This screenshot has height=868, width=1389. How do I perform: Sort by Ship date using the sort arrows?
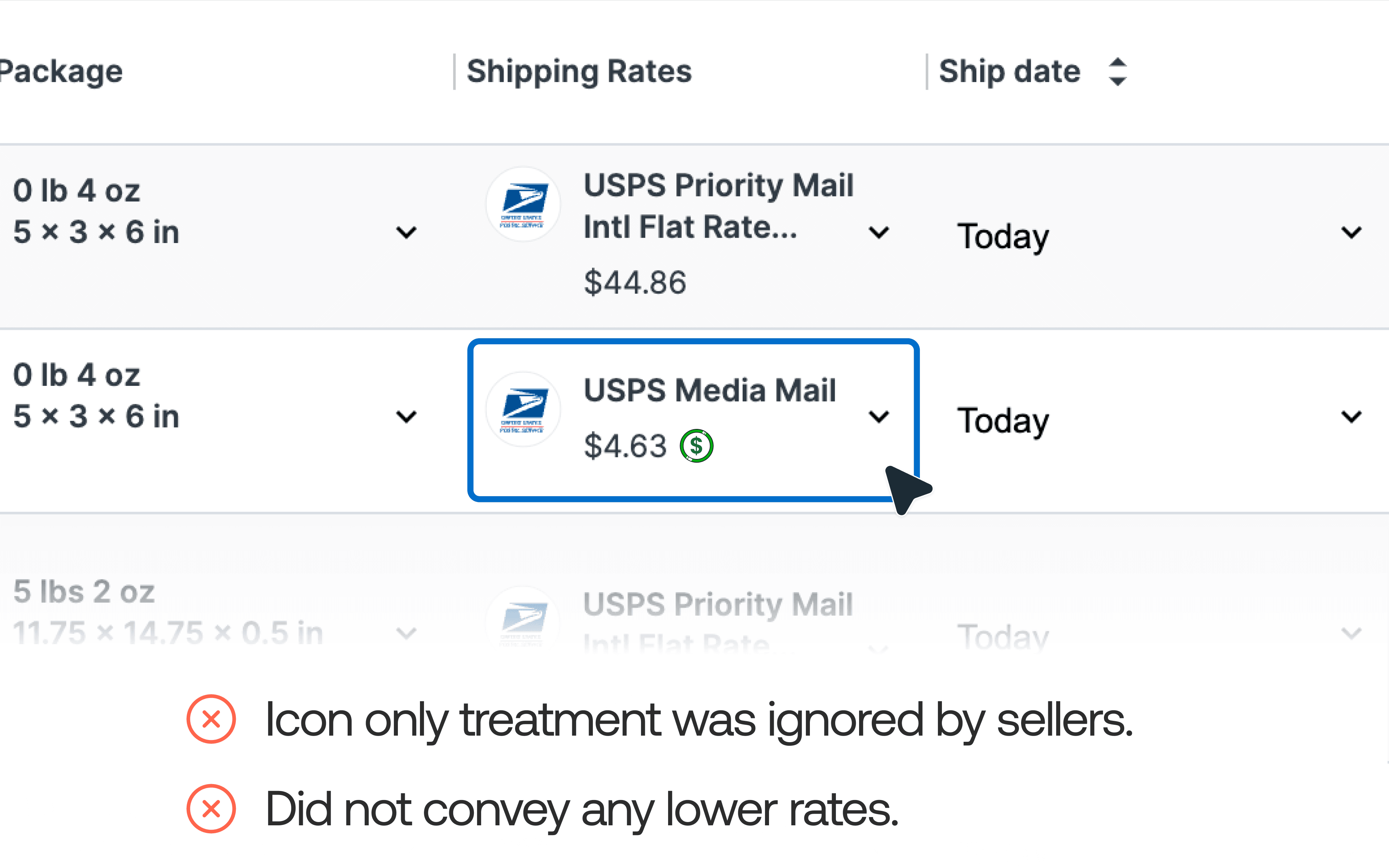point(1117,72)
